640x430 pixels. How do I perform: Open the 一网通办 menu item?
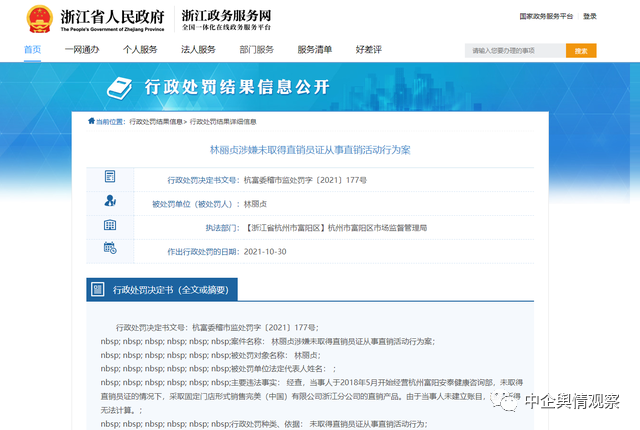click(82, 50)
